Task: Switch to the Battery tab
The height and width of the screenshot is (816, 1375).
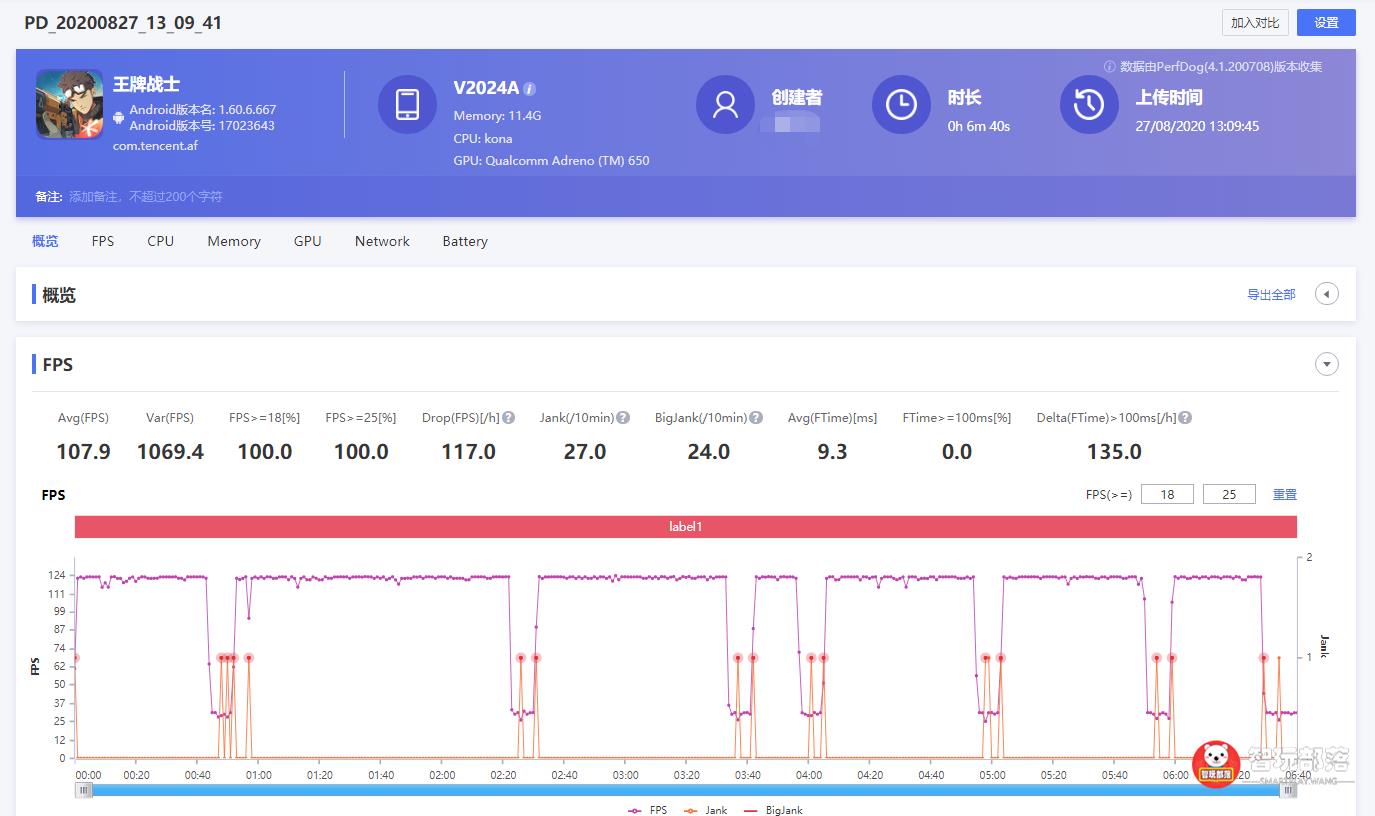Action: tap(464, 241)
